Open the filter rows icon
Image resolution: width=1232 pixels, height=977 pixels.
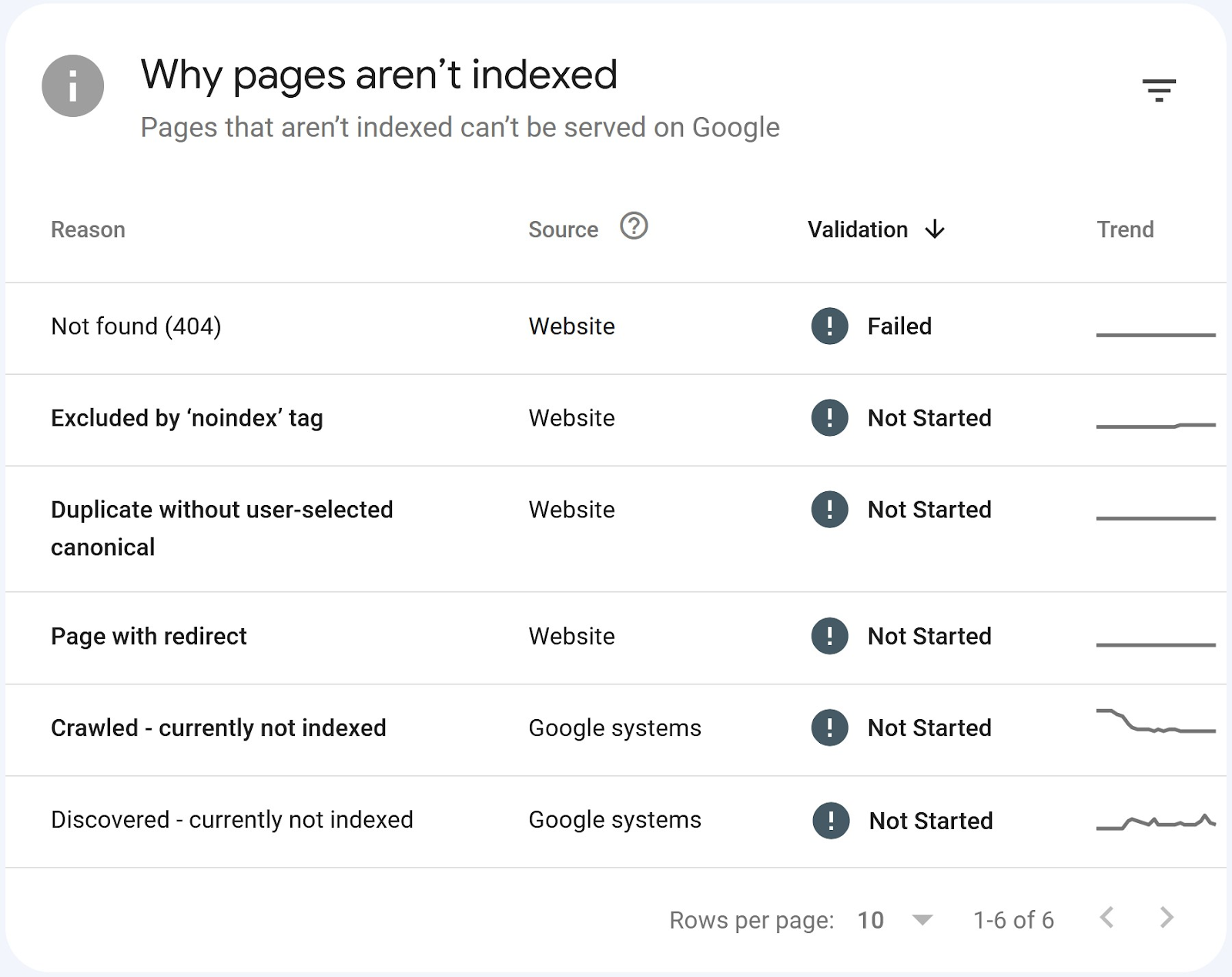1159,90
